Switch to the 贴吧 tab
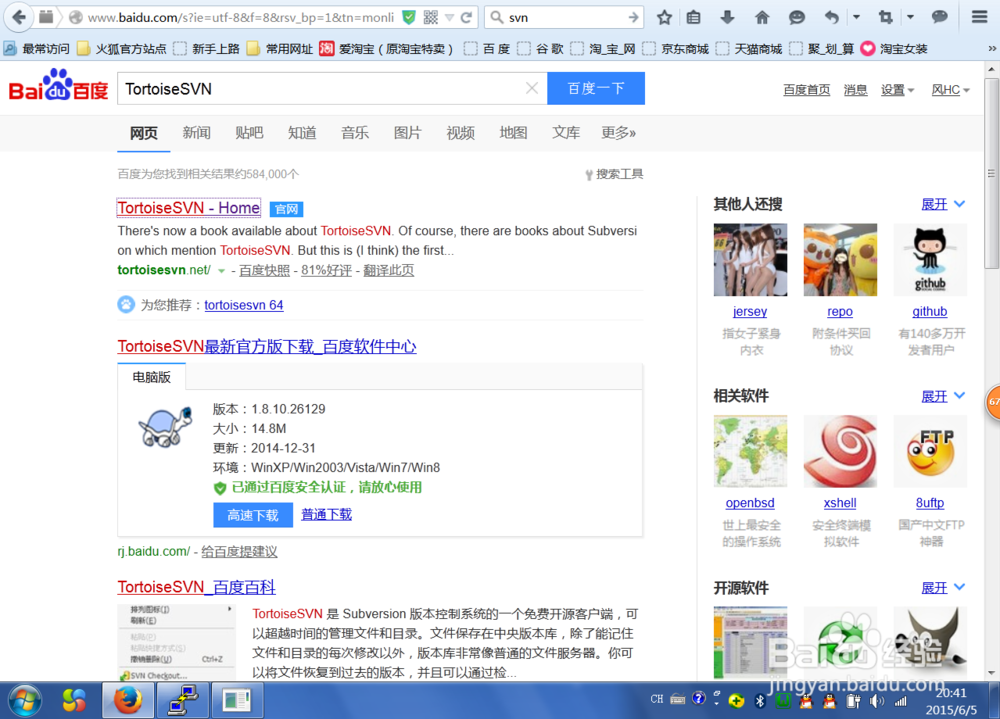This screenshot has width=1000, height=719. (x=249, y=133)
